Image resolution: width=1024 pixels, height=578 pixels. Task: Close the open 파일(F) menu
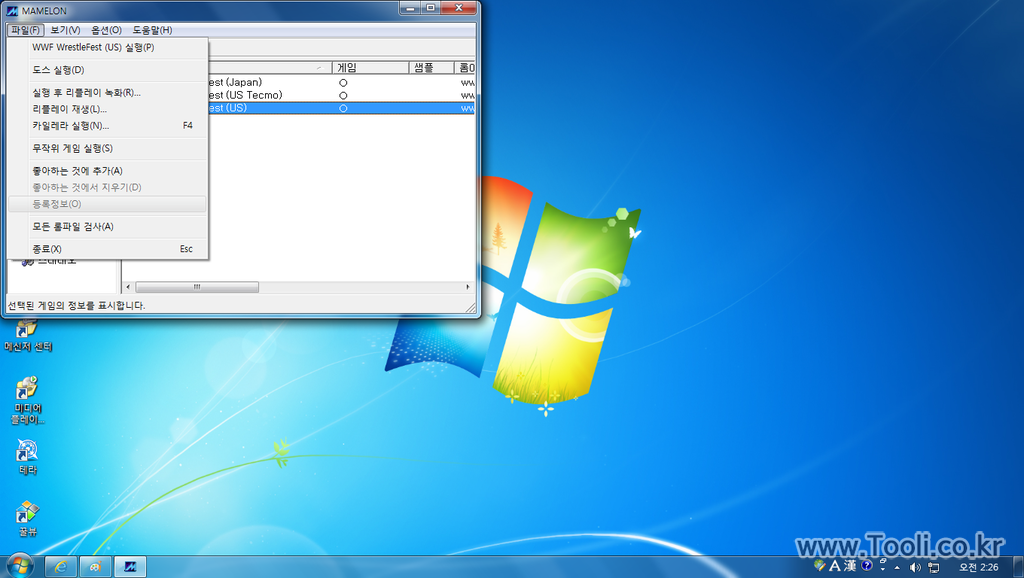27,30
